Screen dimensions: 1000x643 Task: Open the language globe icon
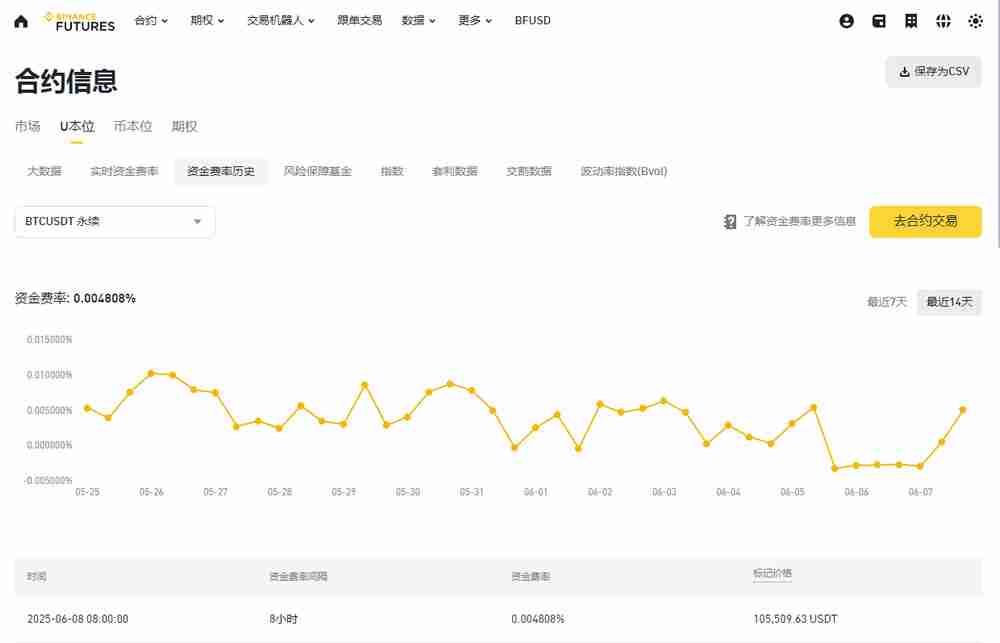pos(942,20)
